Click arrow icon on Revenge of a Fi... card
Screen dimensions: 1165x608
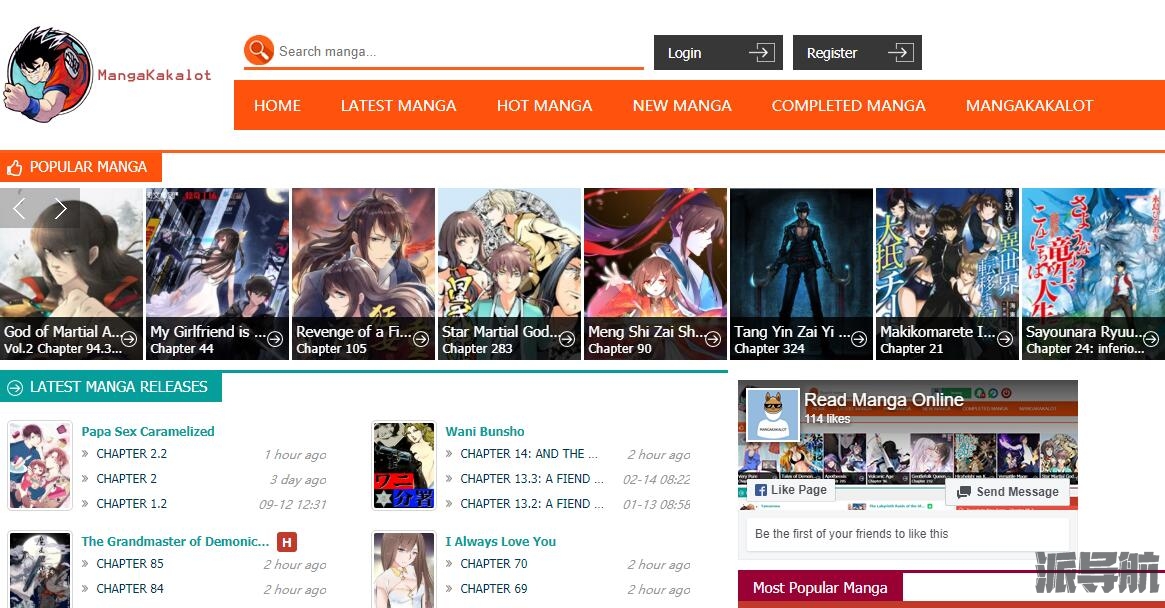[x=421, y=339]
